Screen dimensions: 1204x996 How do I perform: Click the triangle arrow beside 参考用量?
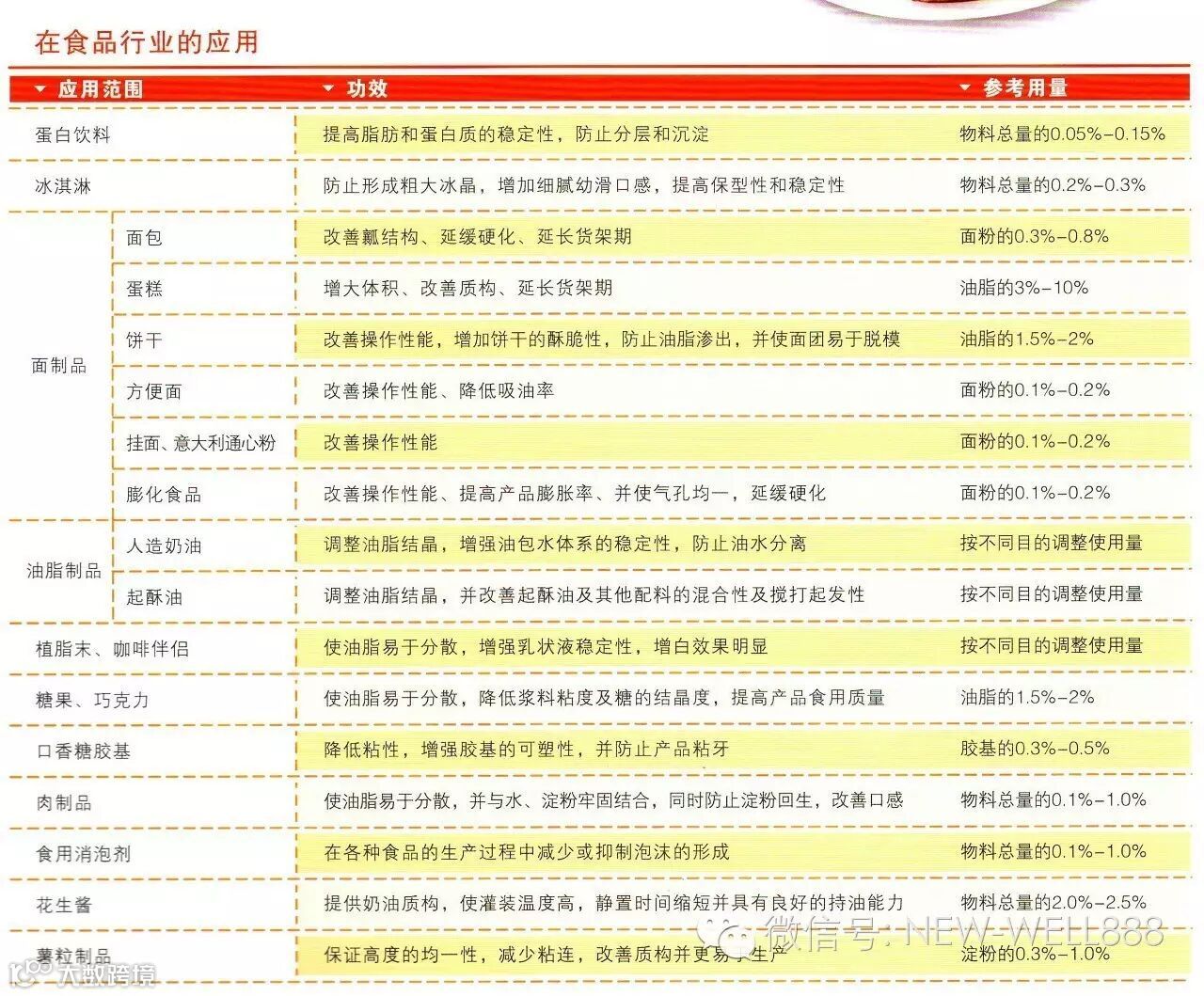click(x=965, y=87)
